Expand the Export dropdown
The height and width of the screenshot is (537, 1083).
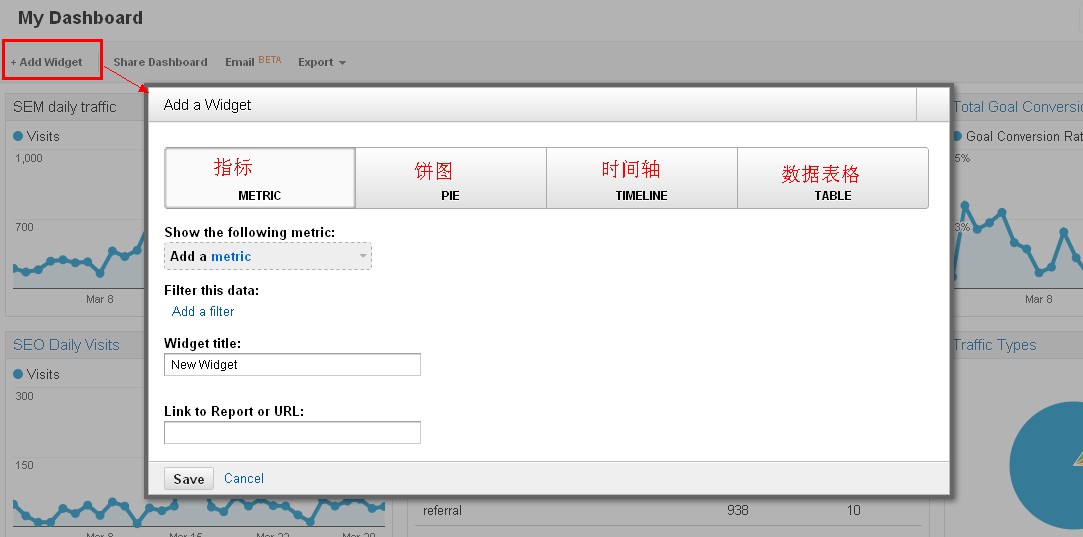[322, 62]
